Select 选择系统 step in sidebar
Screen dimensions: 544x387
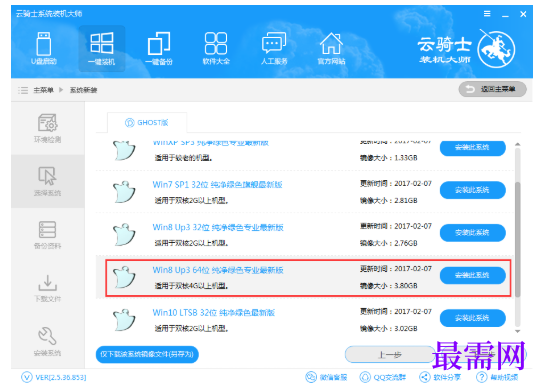(48, 181)
